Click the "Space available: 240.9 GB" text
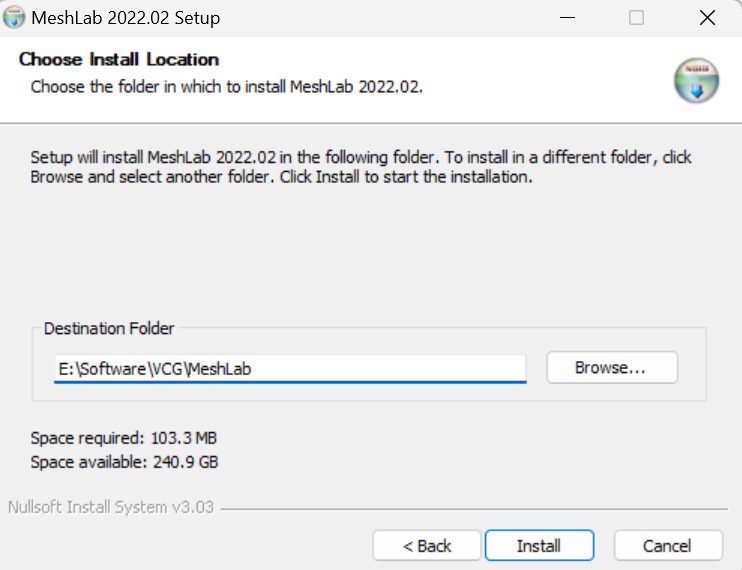Viewport: 742px width, 570px height. pos(124,462)
